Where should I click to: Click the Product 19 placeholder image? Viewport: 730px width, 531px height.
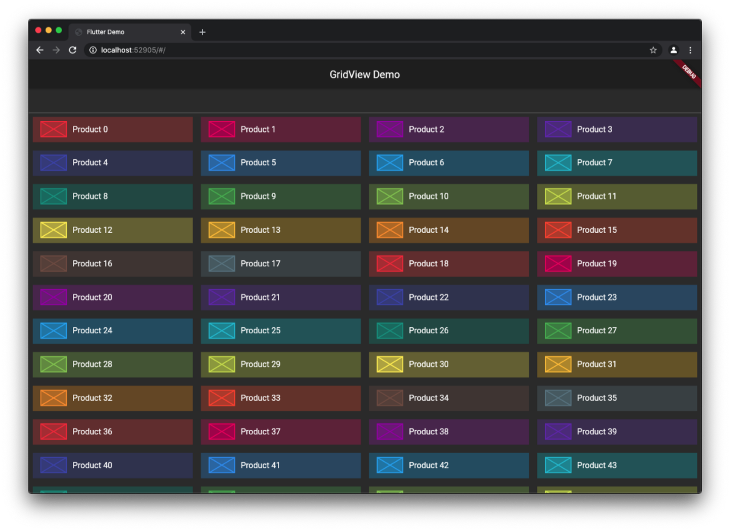tap(558, 264)
